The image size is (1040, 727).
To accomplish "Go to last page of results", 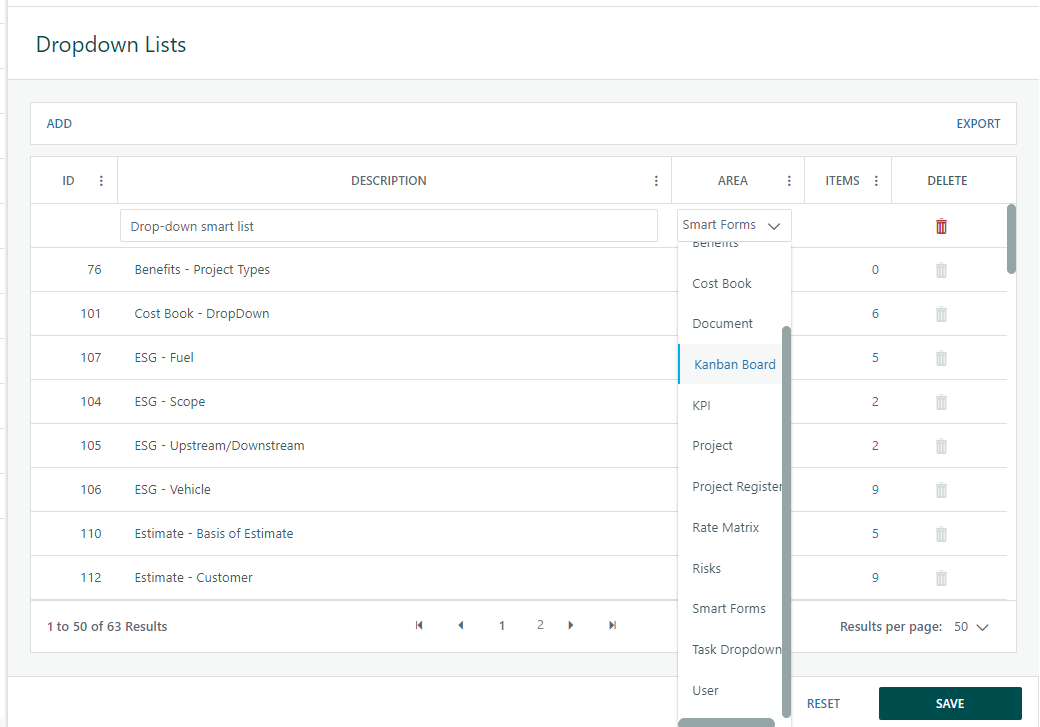I will (x=612, y=626).
